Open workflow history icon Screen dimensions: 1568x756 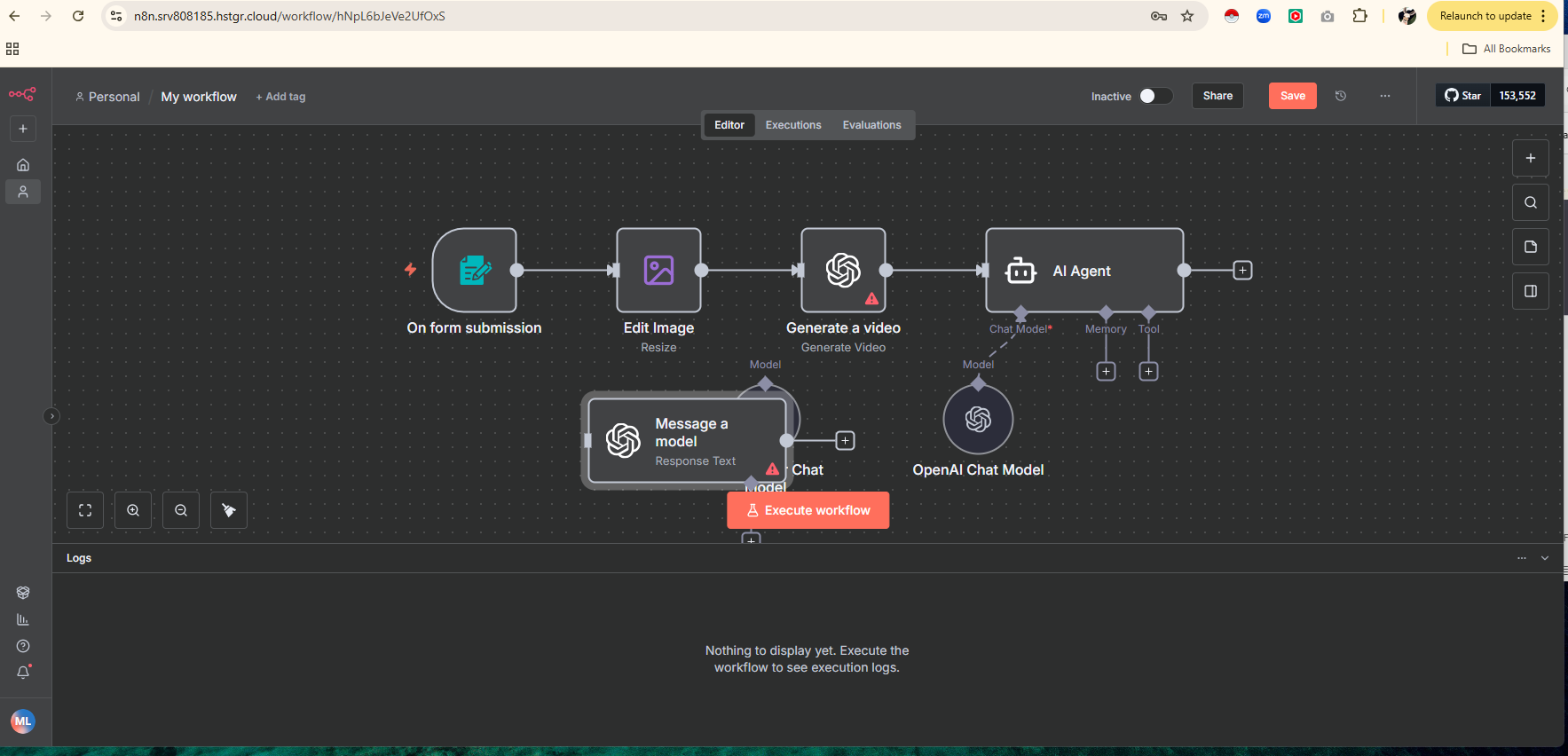coord(1341,96)
